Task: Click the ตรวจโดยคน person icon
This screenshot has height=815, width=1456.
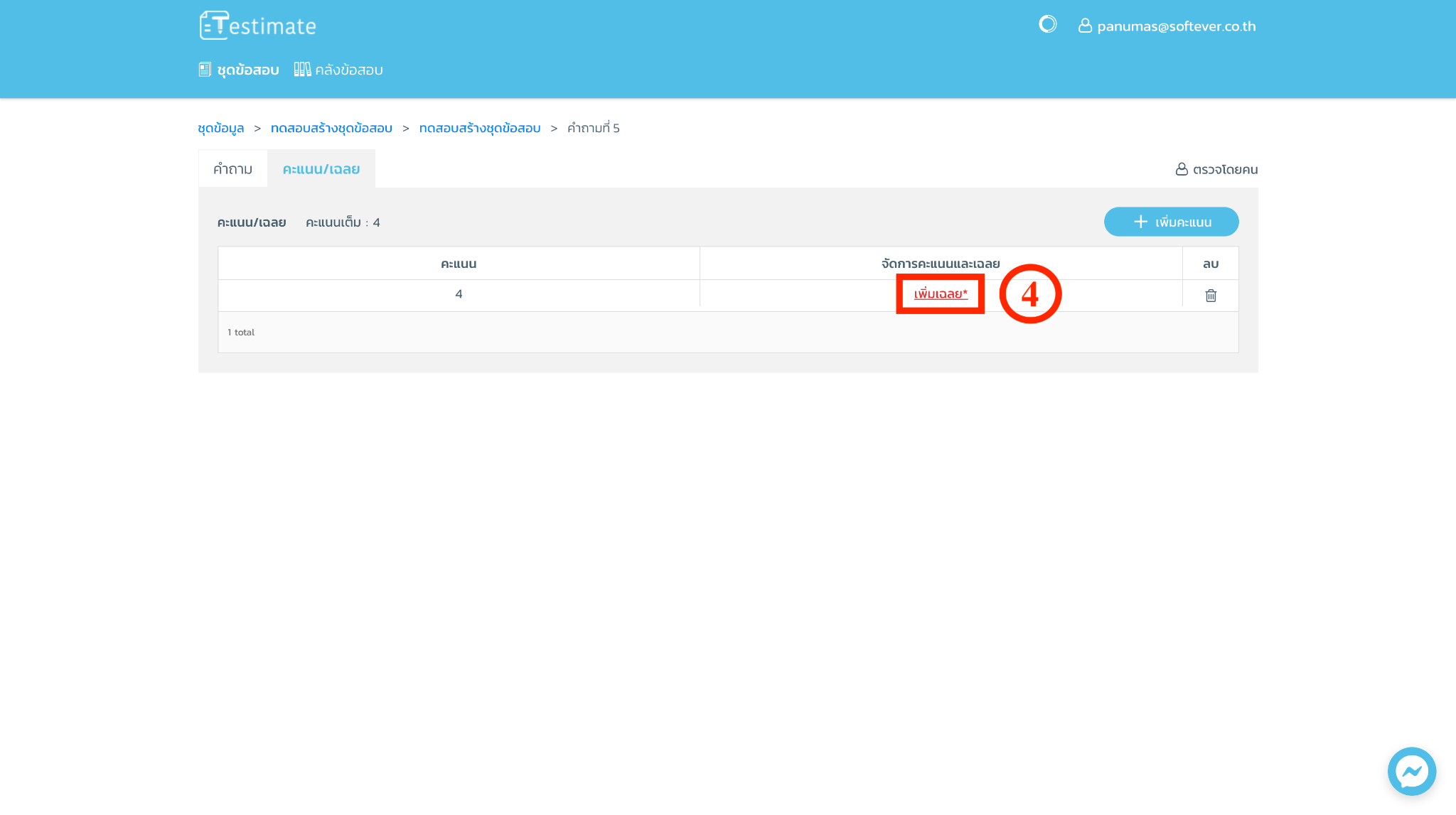Action: [1182, 169]
